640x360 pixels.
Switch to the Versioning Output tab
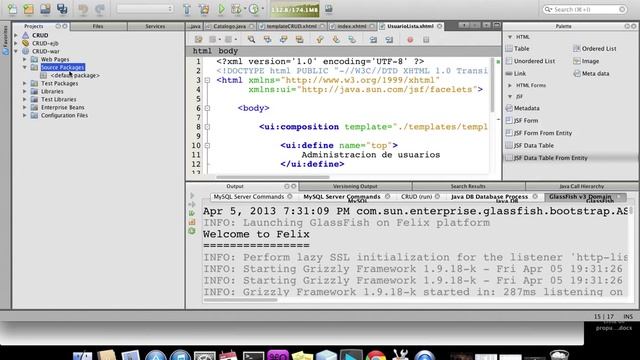(x=355, y=186)
